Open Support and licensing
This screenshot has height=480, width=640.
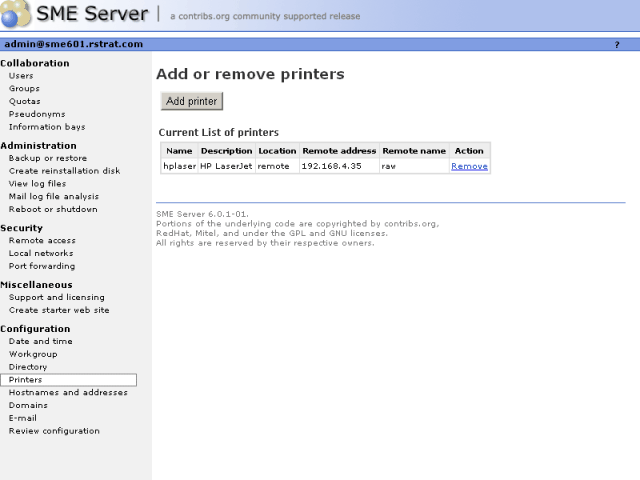(x=57, y=298)
